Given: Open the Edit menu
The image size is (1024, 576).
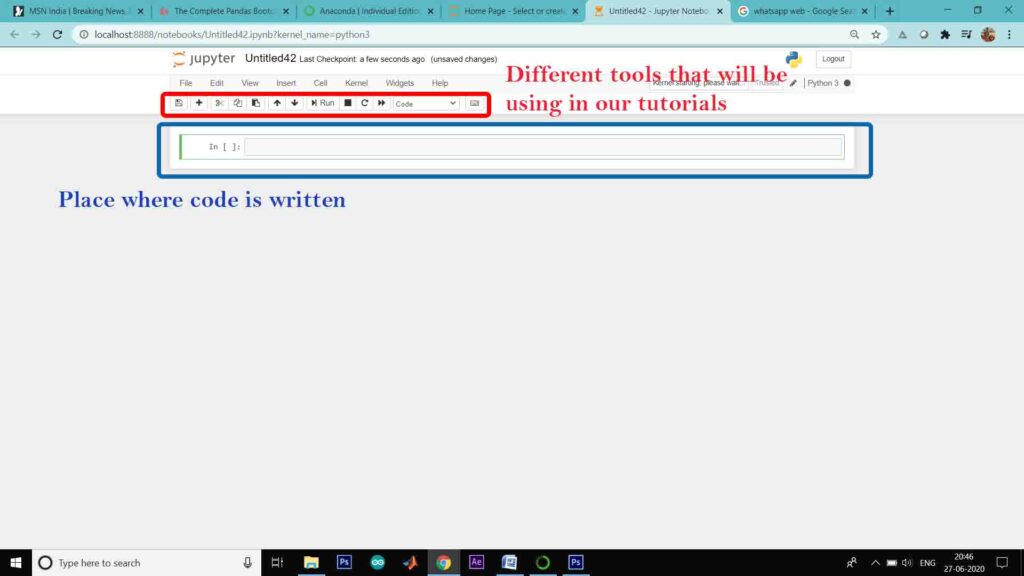Looking at the screenshot, I should click(x=217, y=83).
